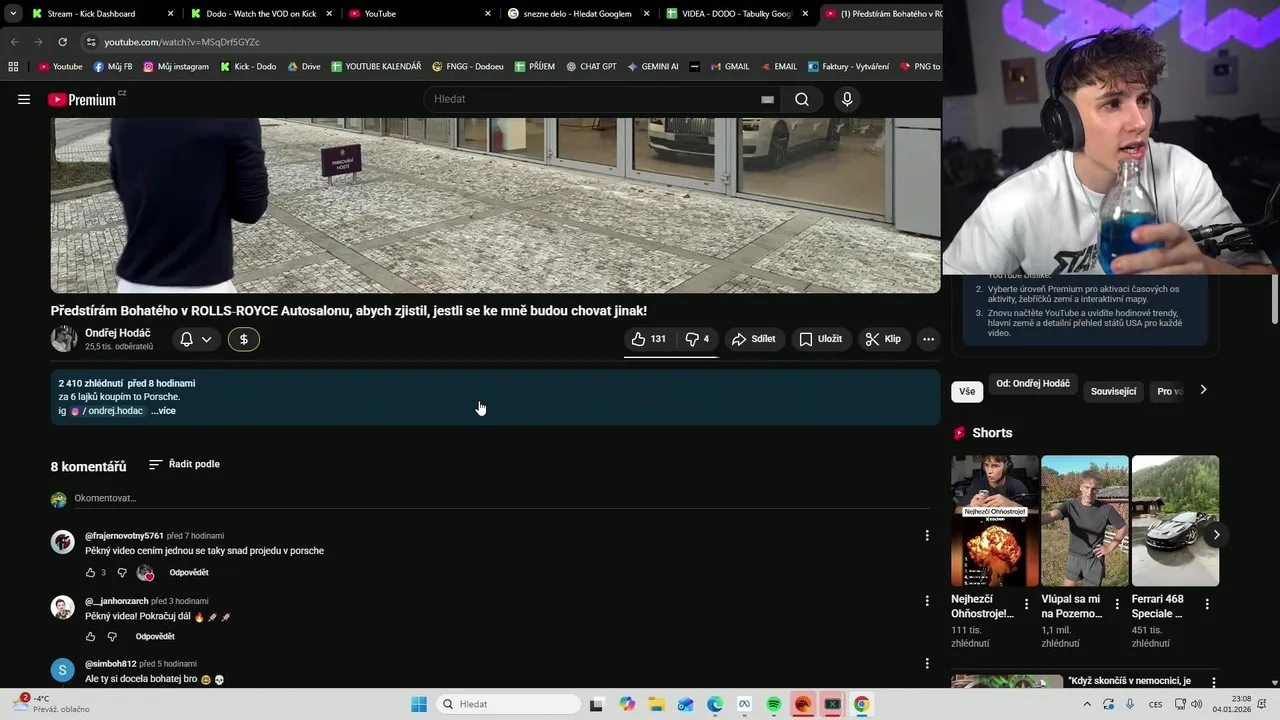Open the YouTube guide hamburger menu

click(24, 99)
